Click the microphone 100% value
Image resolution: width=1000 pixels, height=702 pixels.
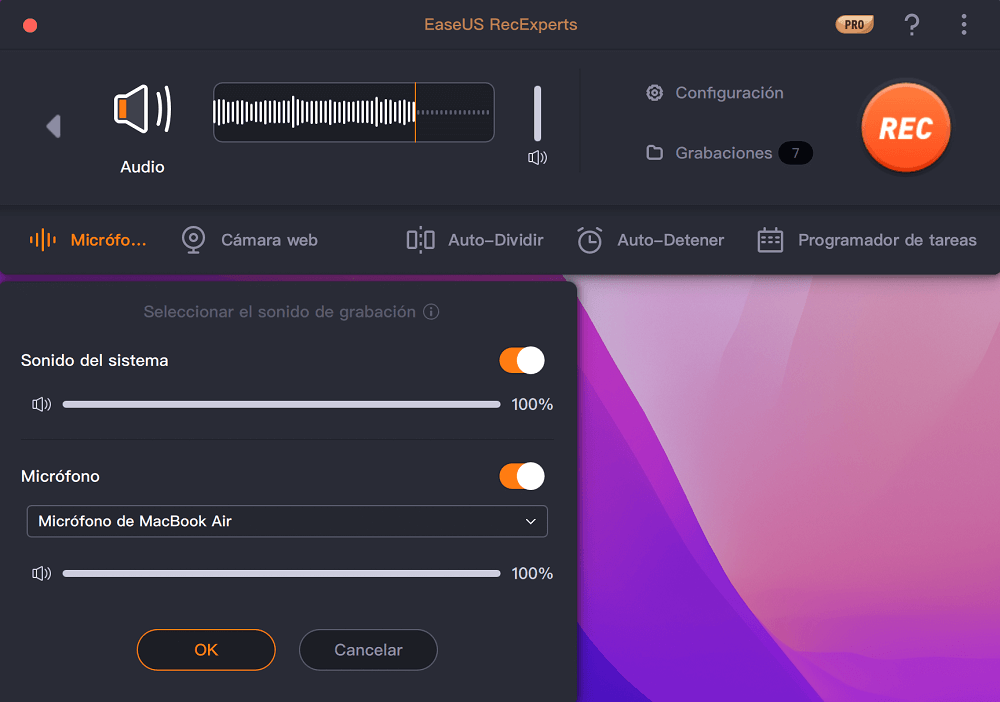point(532,573)
